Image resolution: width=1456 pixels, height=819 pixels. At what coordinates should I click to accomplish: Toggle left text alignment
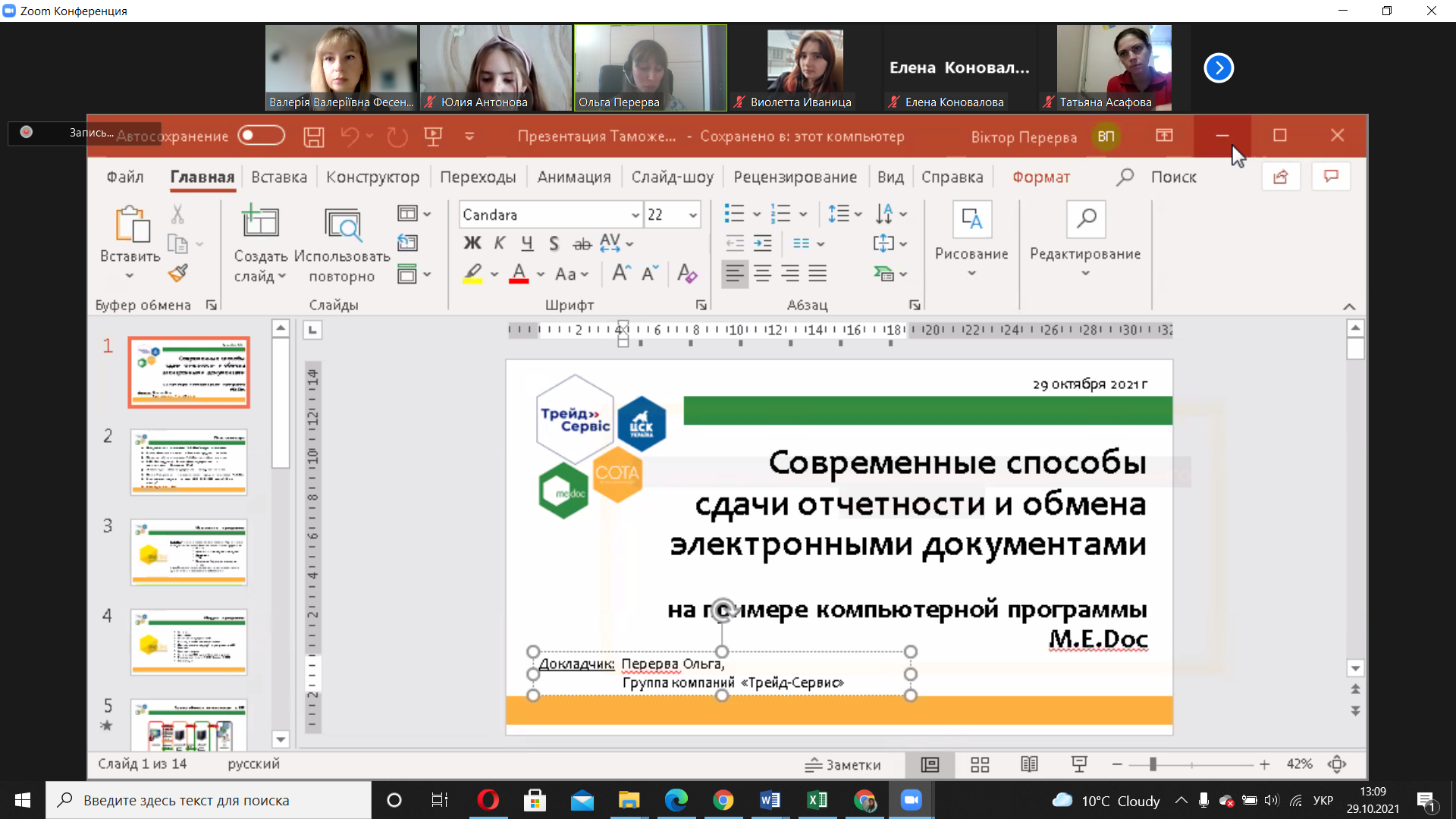coord(734,273)
